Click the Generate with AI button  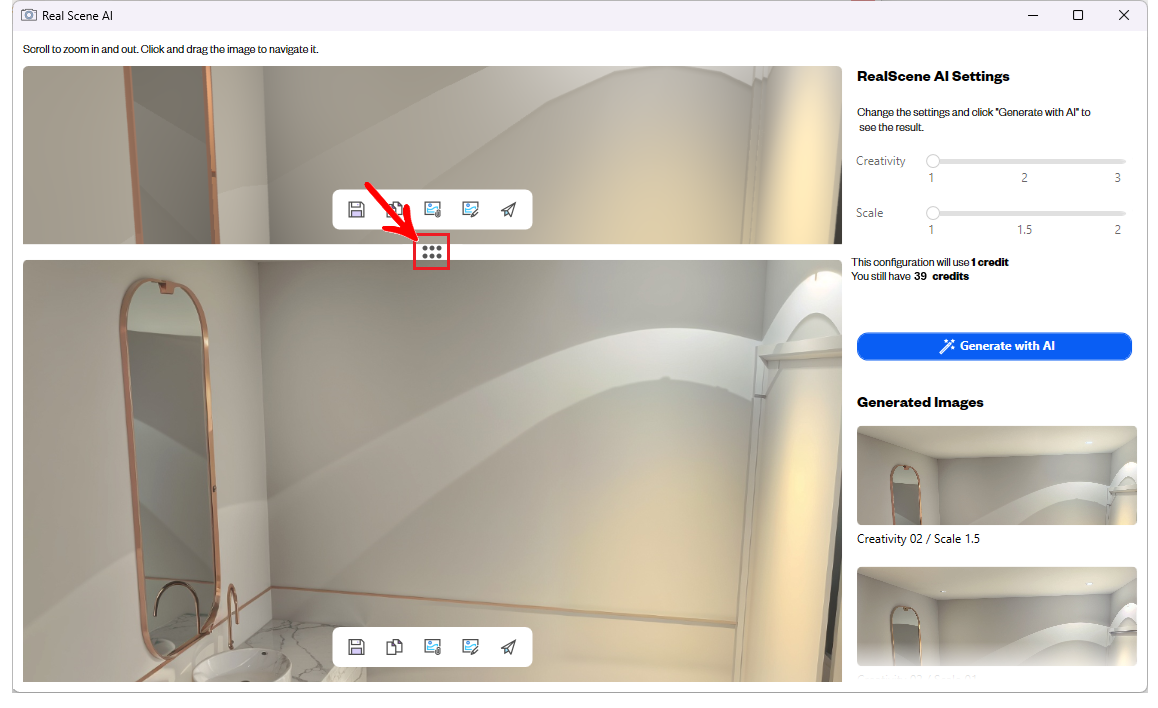click(x=994, y=346)
